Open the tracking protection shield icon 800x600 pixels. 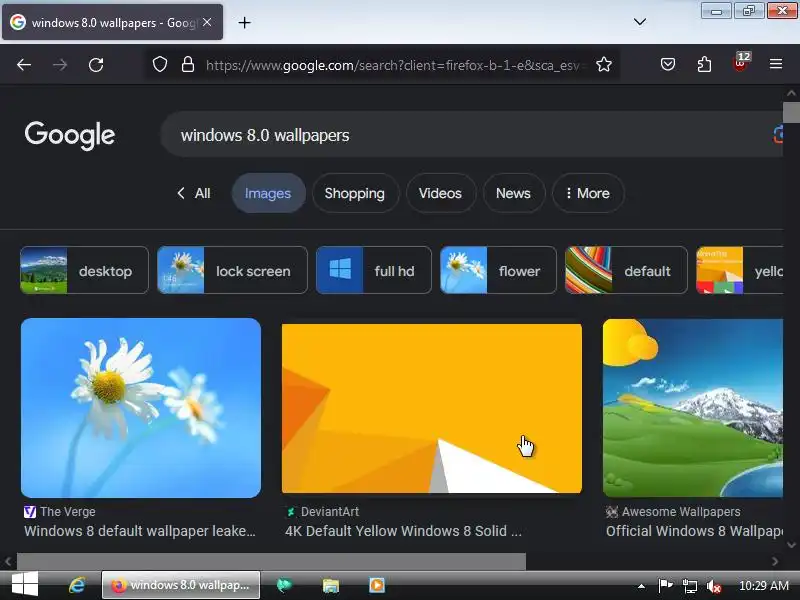tap(160, 65)
